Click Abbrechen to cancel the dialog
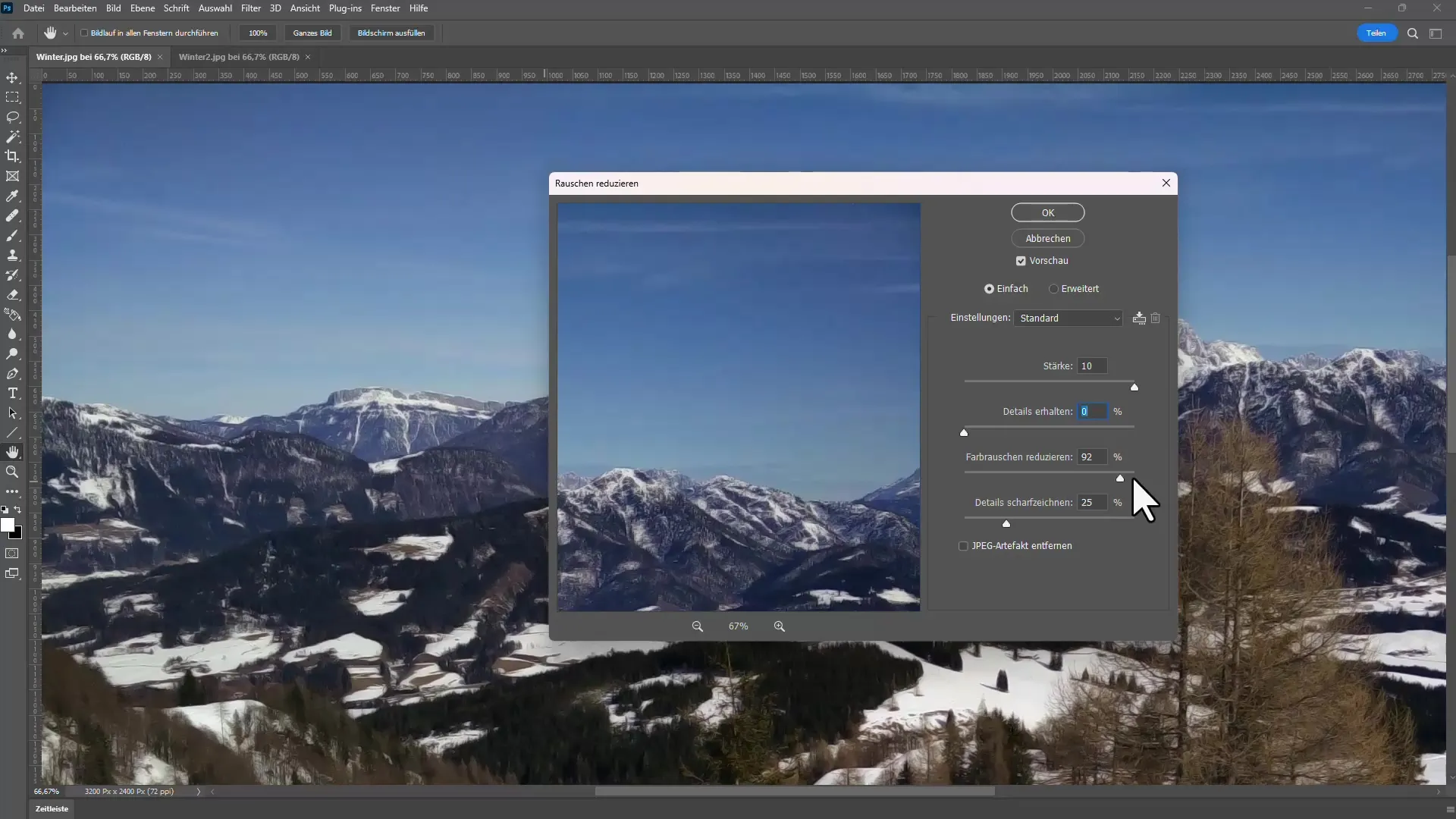The height and width of the screenshot is (819, 1456). [x=1048, y=239]
